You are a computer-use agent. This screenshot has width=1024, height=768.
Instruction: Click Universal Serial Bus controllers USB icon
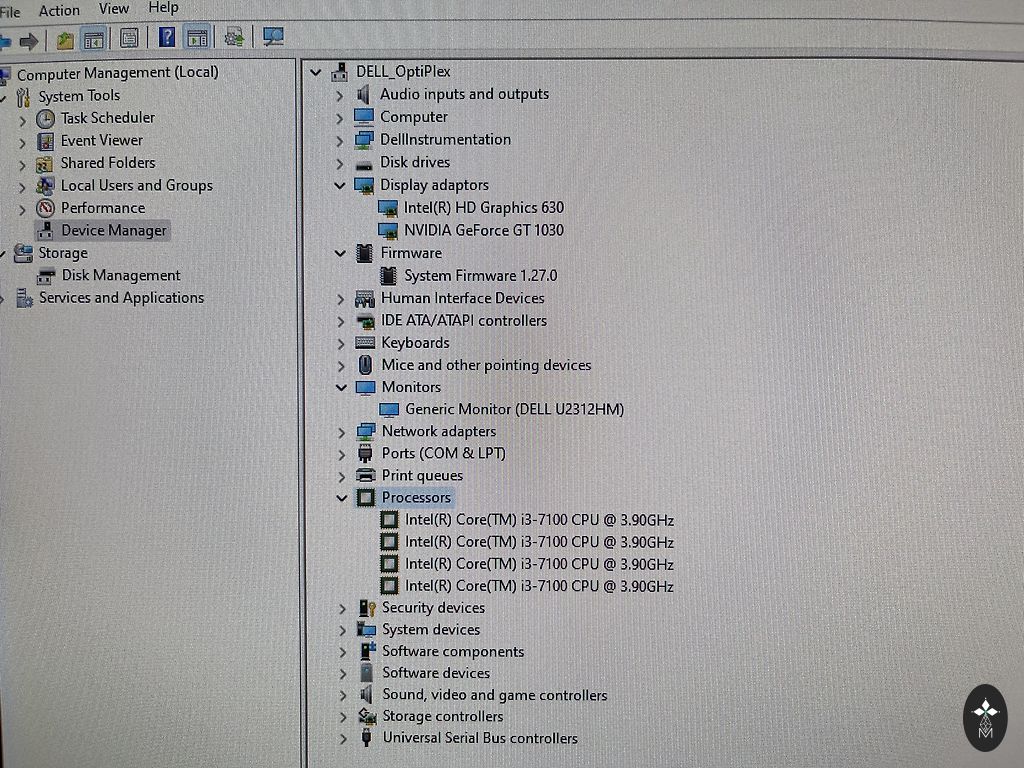[366, 738]
